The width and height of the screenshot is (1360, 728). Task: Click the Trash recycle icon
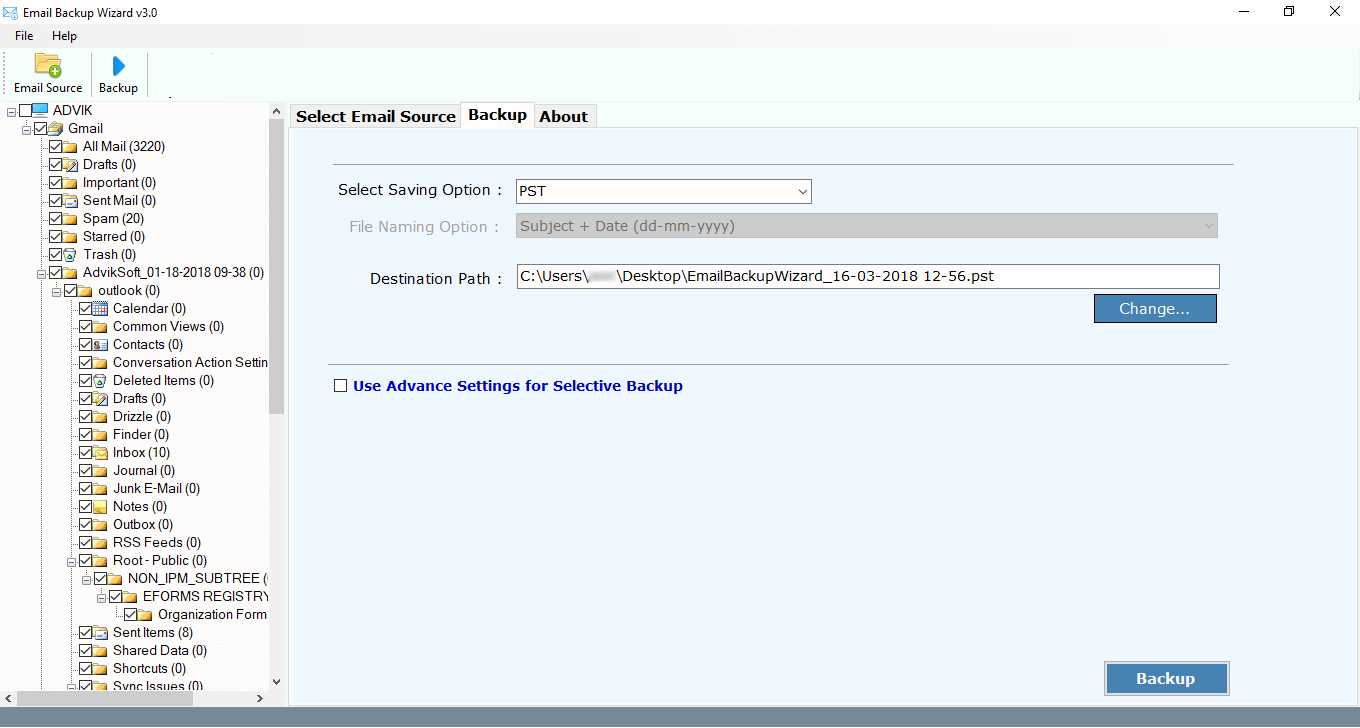pyautogui.click(x=70, y=254)
